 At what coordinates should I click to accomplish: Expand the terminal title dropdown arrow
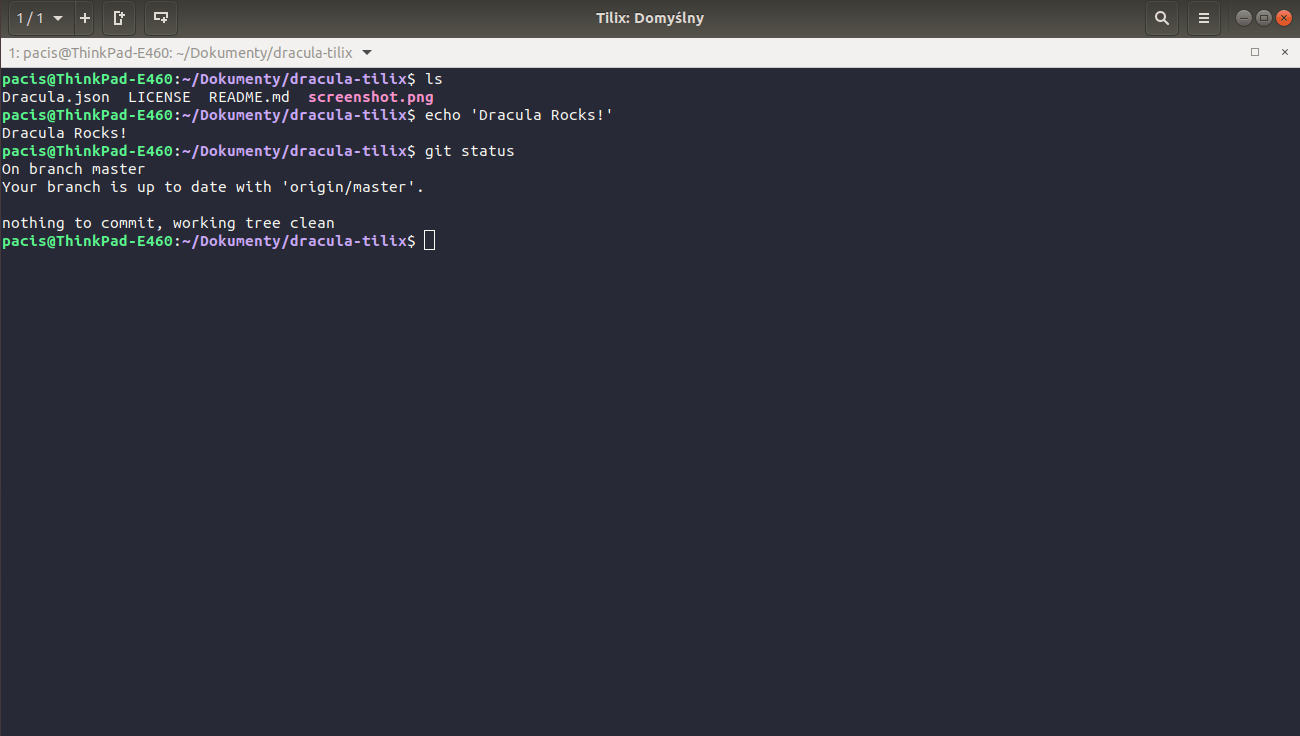366,52
